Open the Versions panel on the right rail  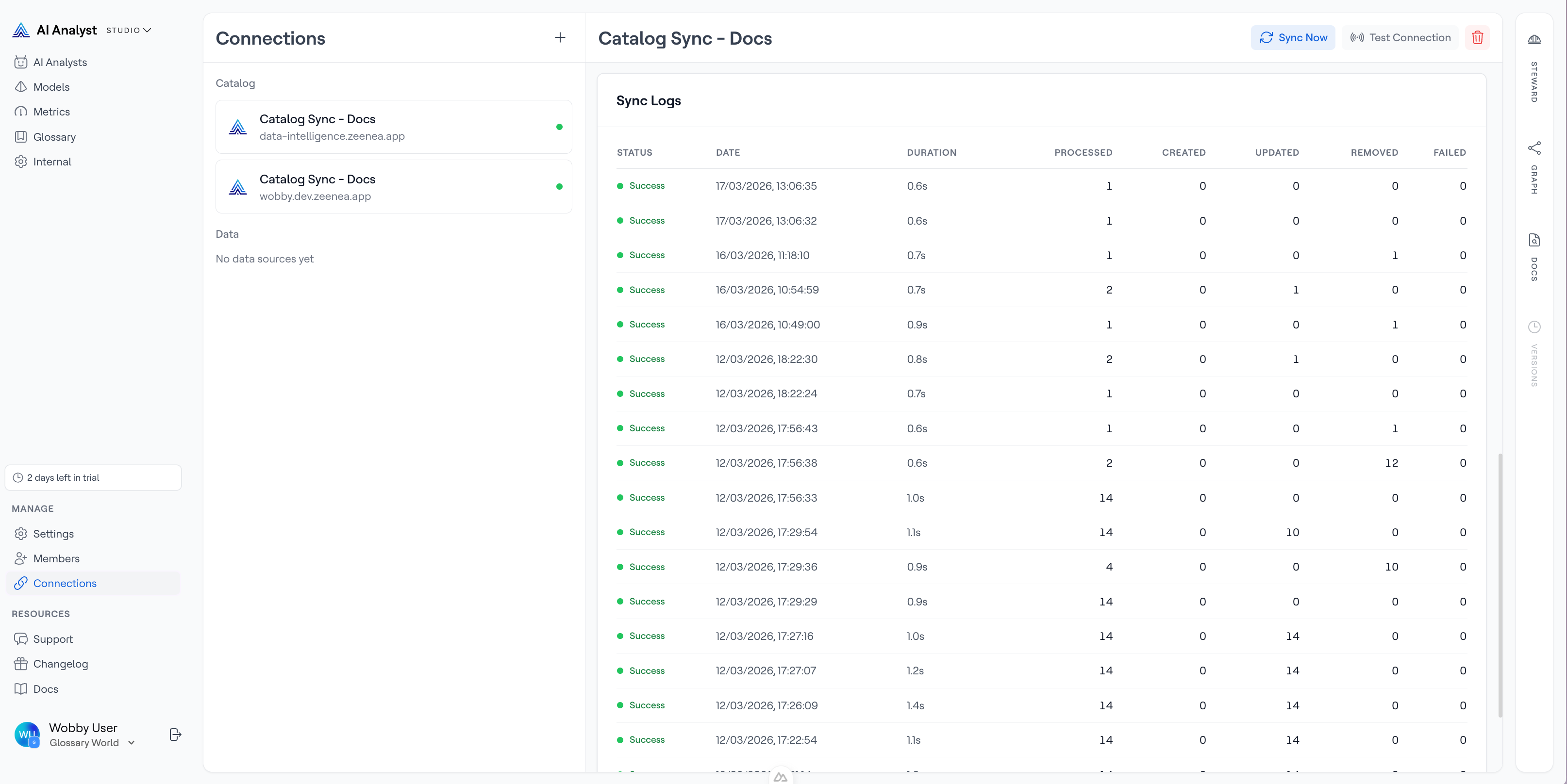(1535, 327)
